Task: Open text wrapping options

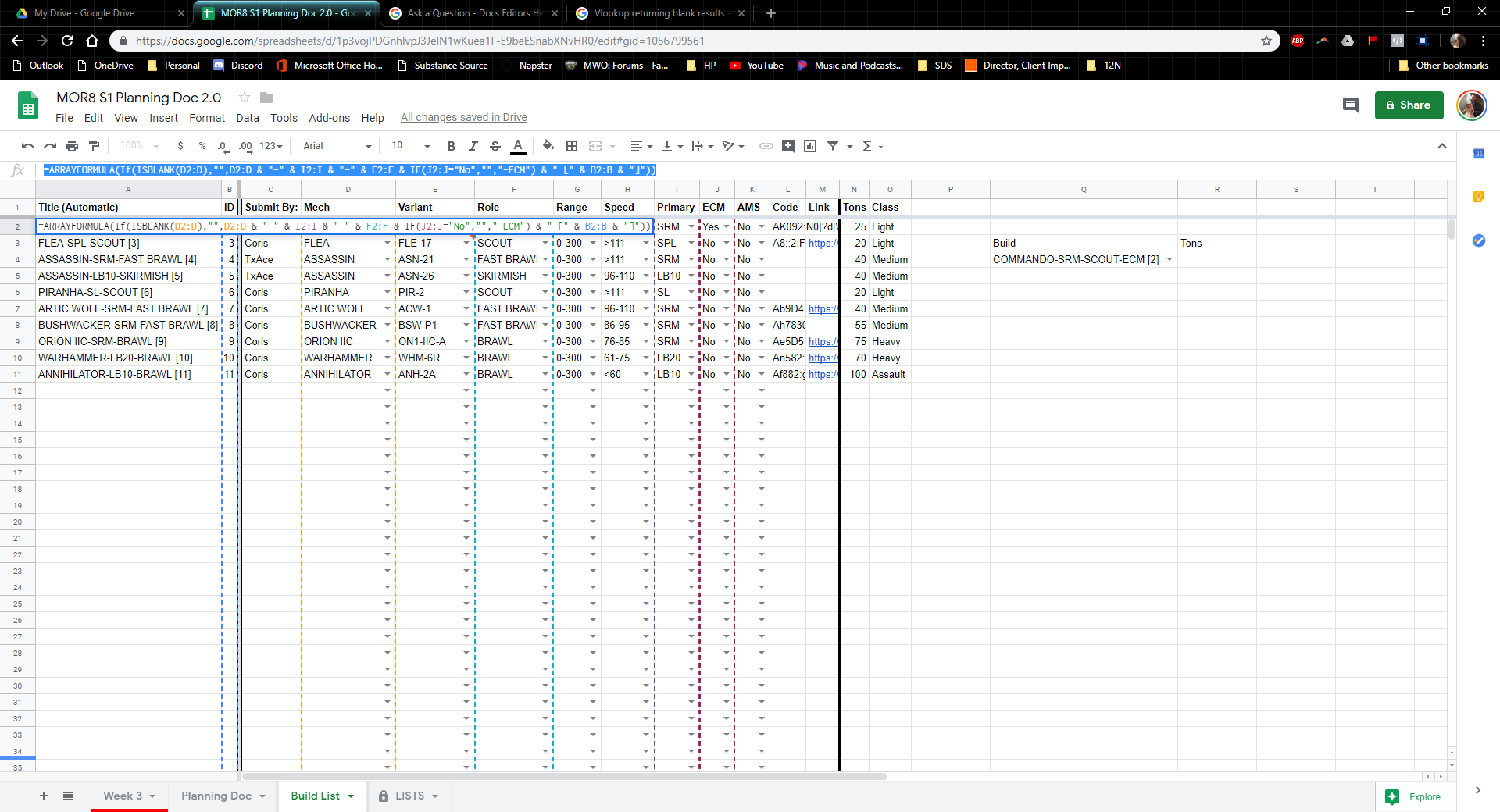Action: (702, 146)
